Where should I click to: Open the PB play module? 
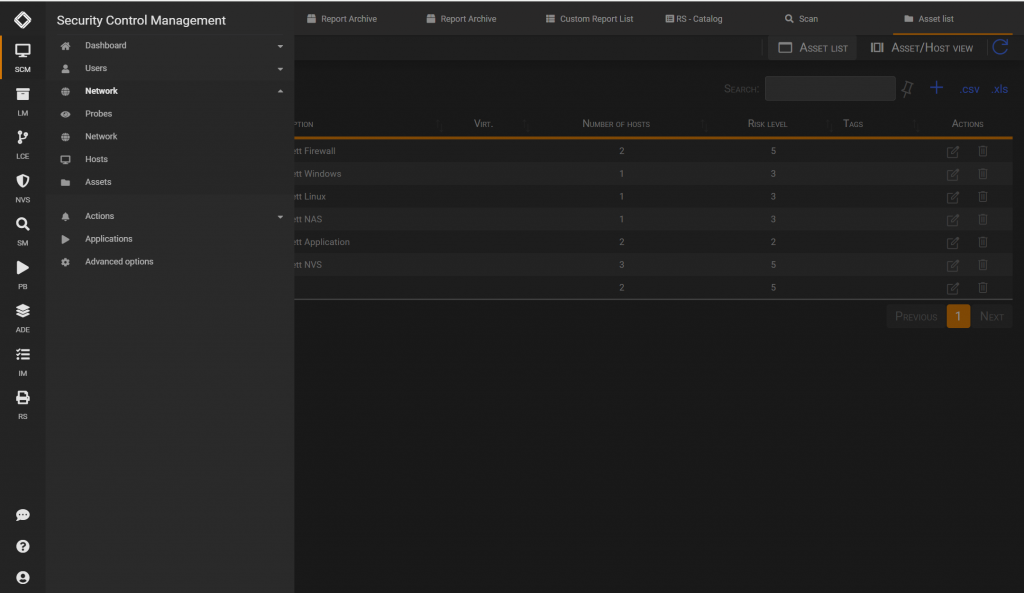pyautogui.click(x=23, y=275)
